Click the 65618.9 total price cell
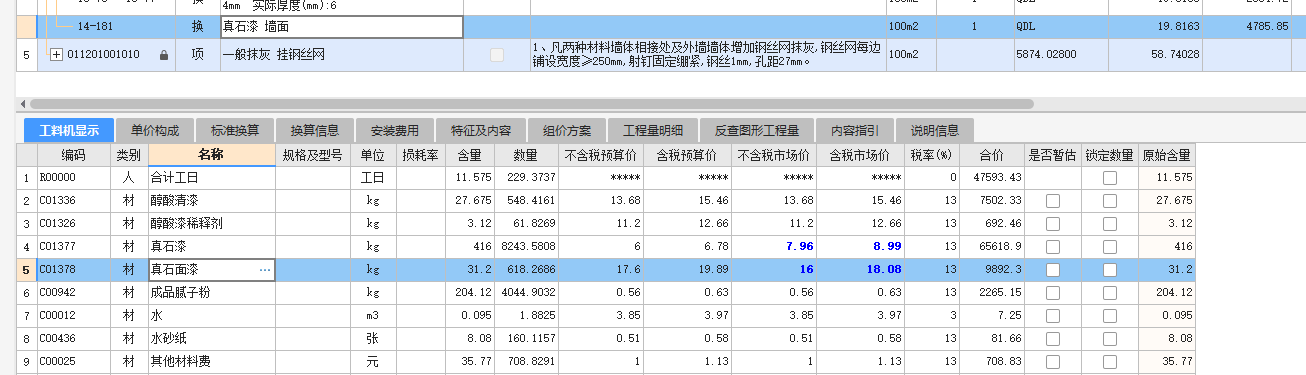 (991, 247)
